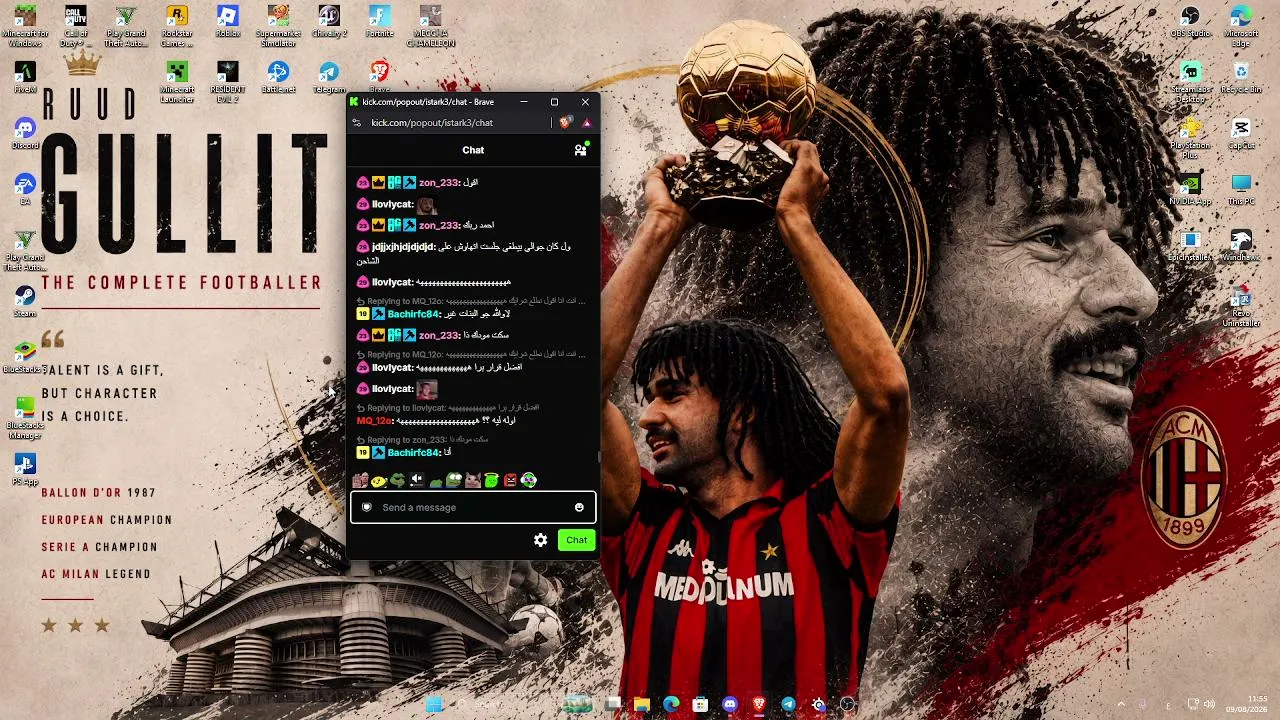Open Minecraft Launcher desktop icon

click(x=177, y=82)
